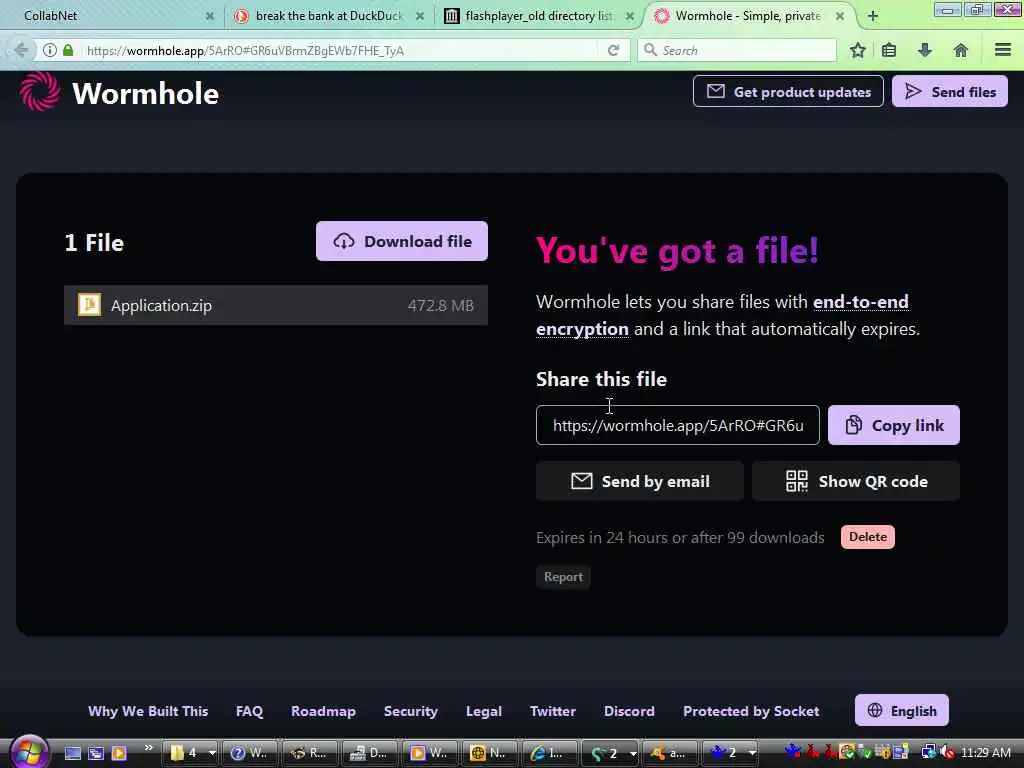Image resolution: width=1024 pixels, height=768 pixels.
Task: Click the Copy link button
Action: (x=893, y=425)
